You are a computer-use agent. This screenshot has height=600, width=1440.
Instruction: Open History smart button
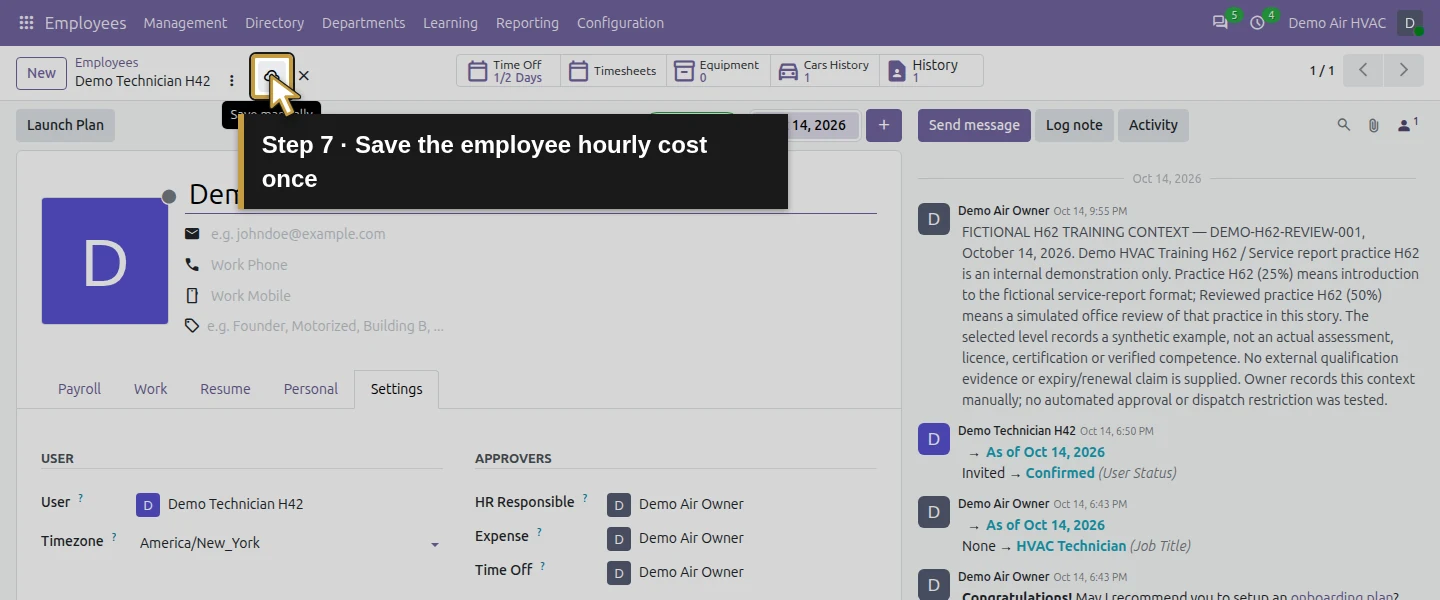[931, 71]
